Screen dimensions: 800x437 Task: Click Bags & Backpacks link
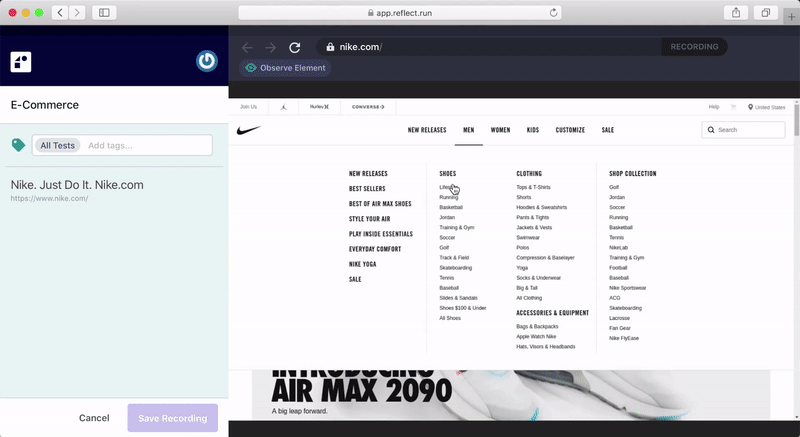tap(537, 326)
